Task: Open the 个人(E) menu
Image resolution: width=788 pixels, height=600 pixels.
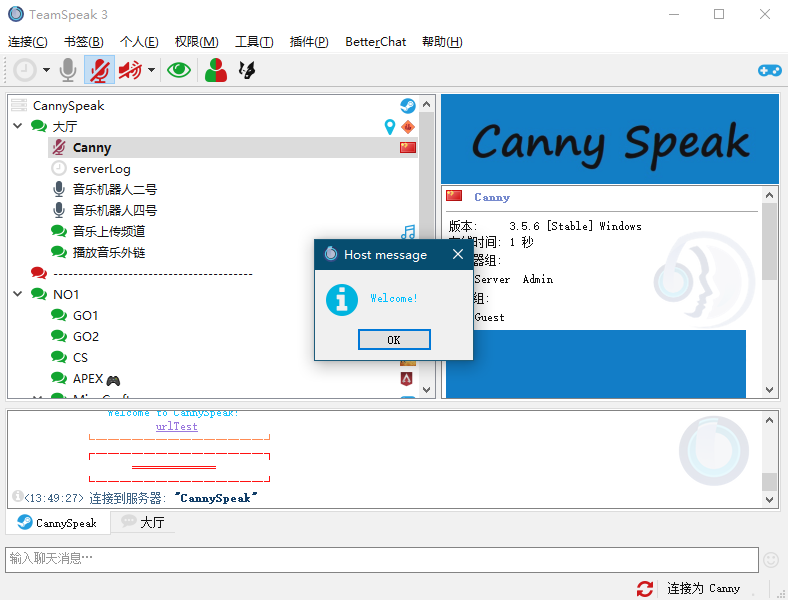Action: pyautogui.click(x=139, y=42)
